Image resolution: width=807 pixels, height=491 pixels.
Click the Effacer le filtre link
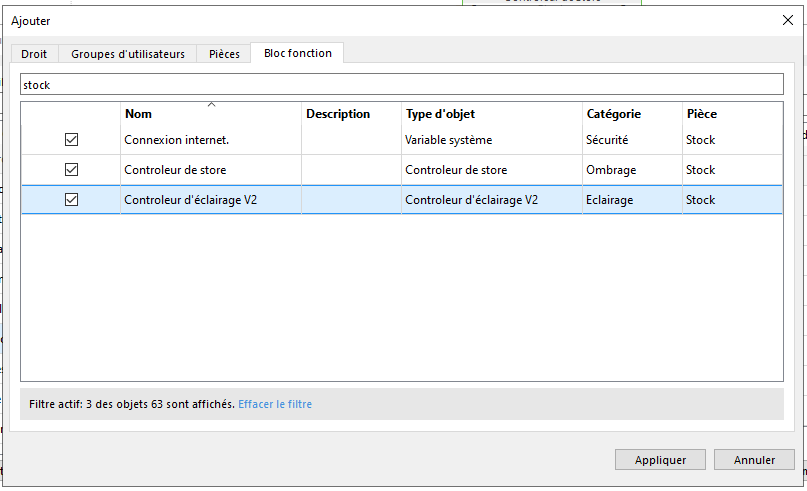(x=275, y=404)
